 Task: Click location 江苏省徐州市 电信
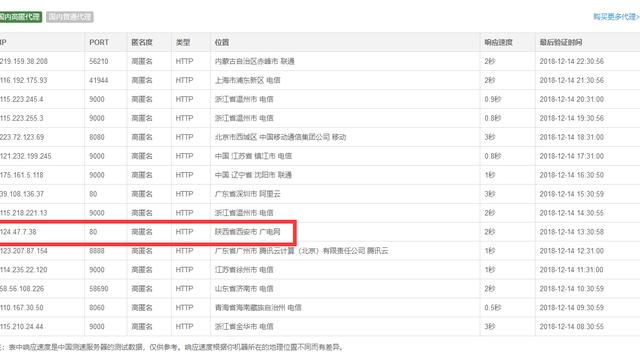[244, 270]
